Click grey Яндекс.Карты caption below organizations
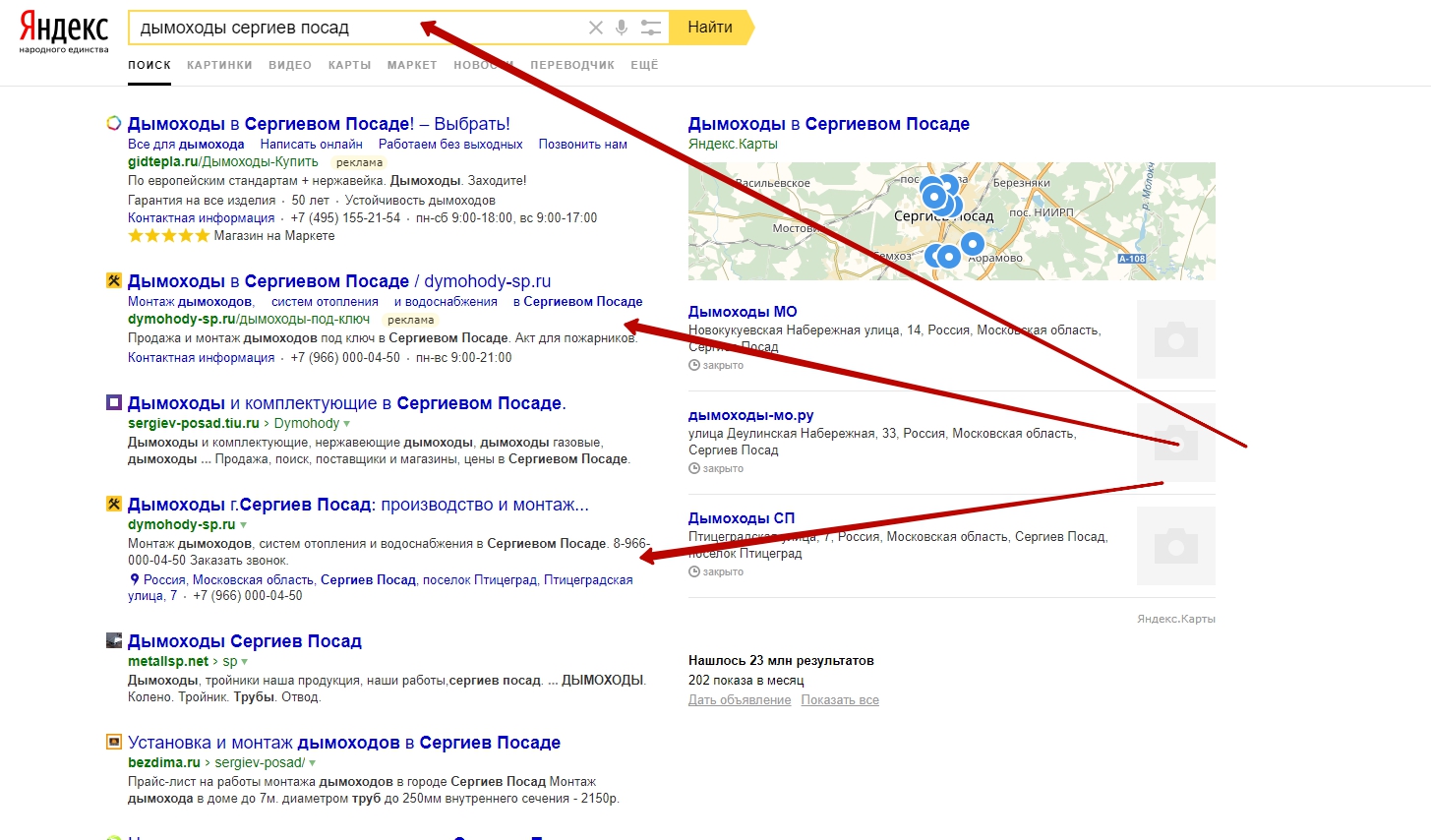 tap(1176, 619)
